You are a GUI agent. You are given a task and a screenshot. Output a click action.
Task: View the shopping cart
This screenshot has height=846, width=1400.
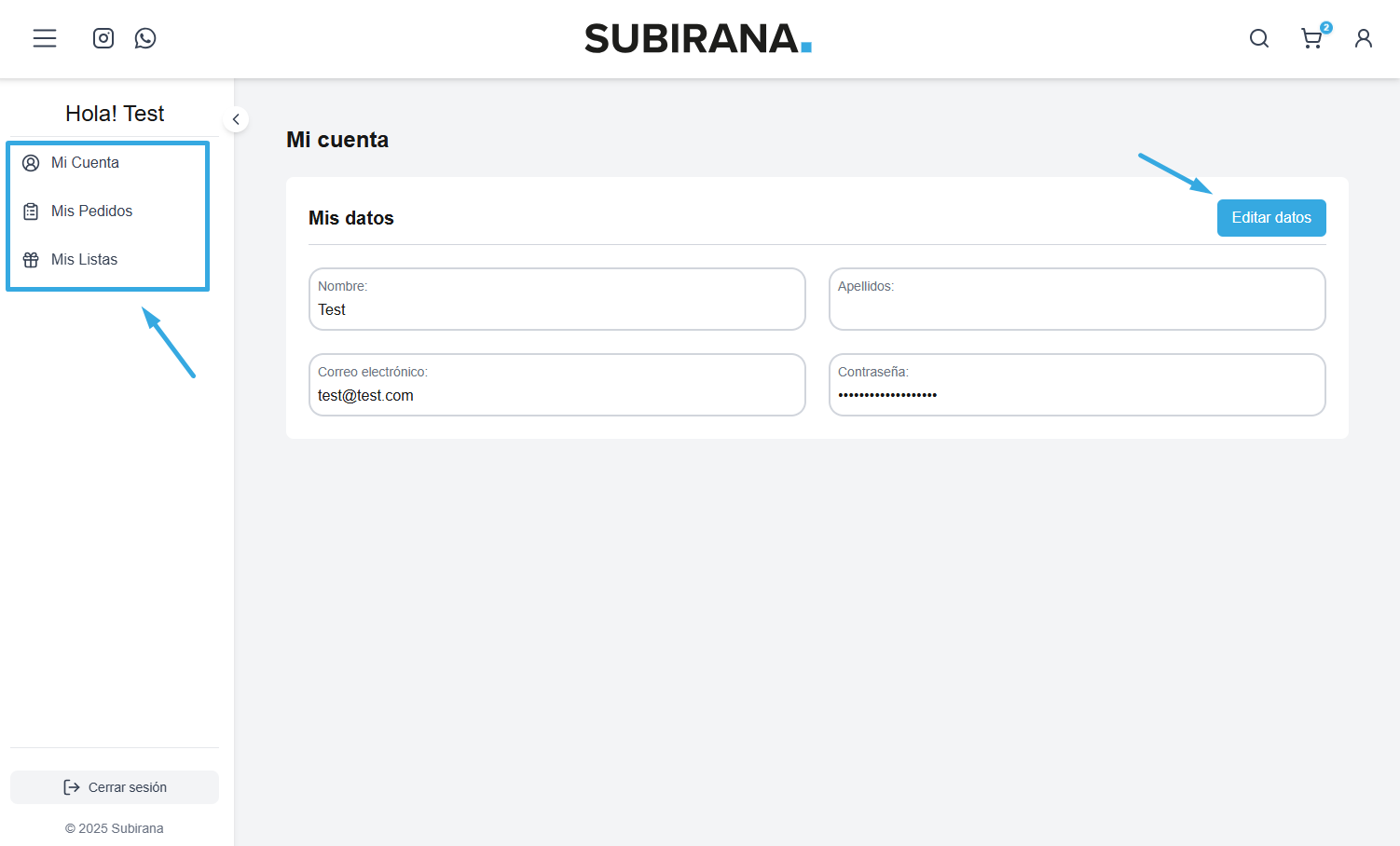(x=1311, y=39)
